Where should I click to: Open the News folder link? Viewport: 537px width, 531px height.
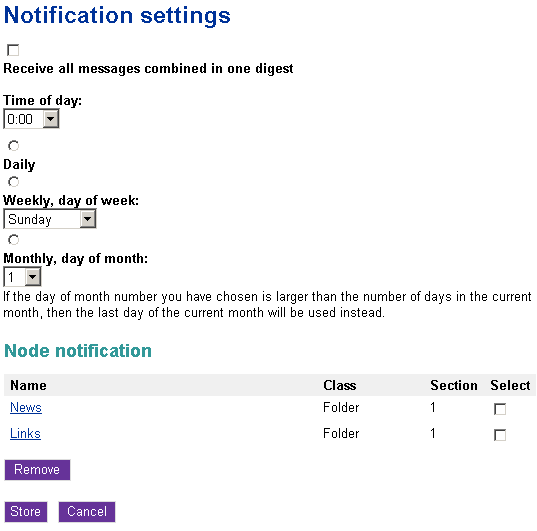(26, 407)
